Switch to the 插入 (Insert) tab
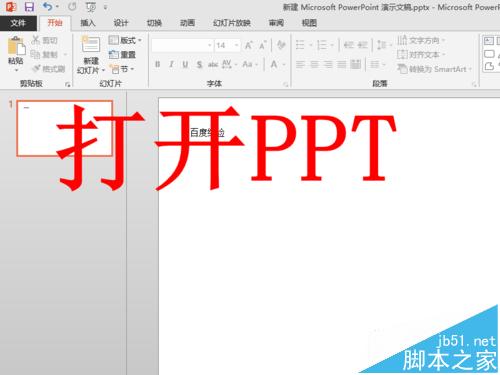Image resolution: width=500 pixels, height=375 pixels. (88, 23)
